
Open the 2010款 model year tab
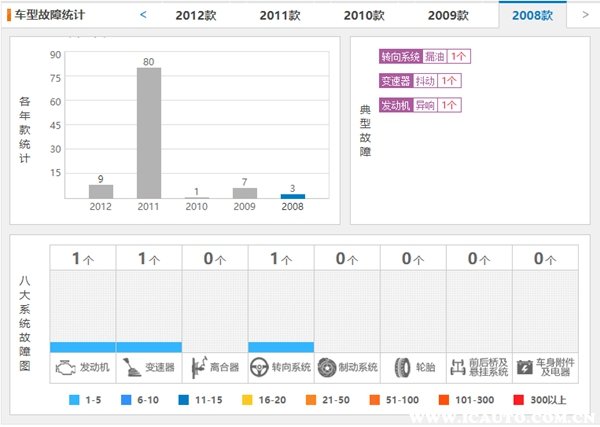click(x=363, y=15)
